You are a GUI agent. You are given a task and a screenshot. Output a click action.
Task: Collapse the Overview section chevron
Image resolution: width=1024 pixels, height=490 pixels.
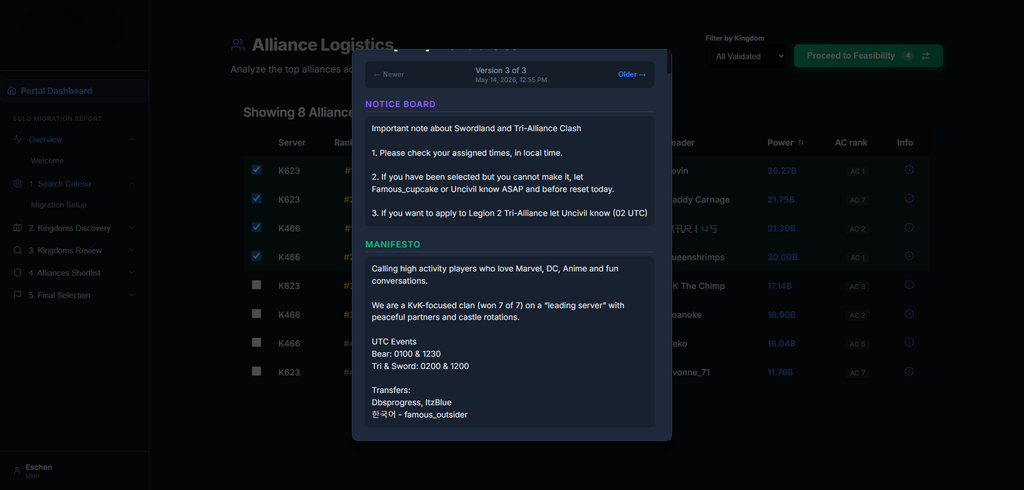[x=132, y=139]
